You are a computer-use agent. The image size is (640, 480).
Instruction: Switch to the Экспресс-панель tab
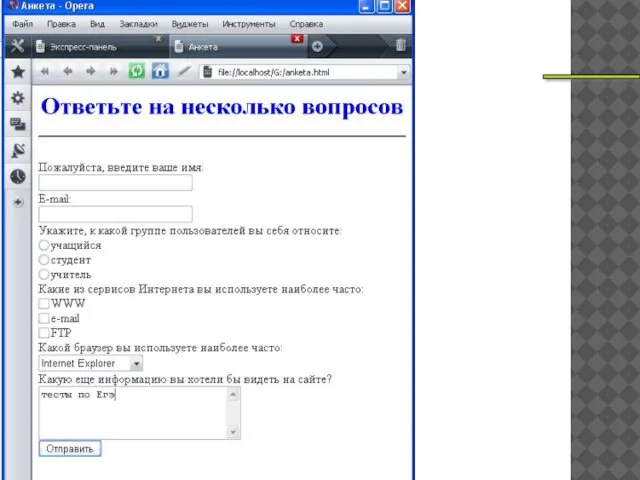[96, 46]
